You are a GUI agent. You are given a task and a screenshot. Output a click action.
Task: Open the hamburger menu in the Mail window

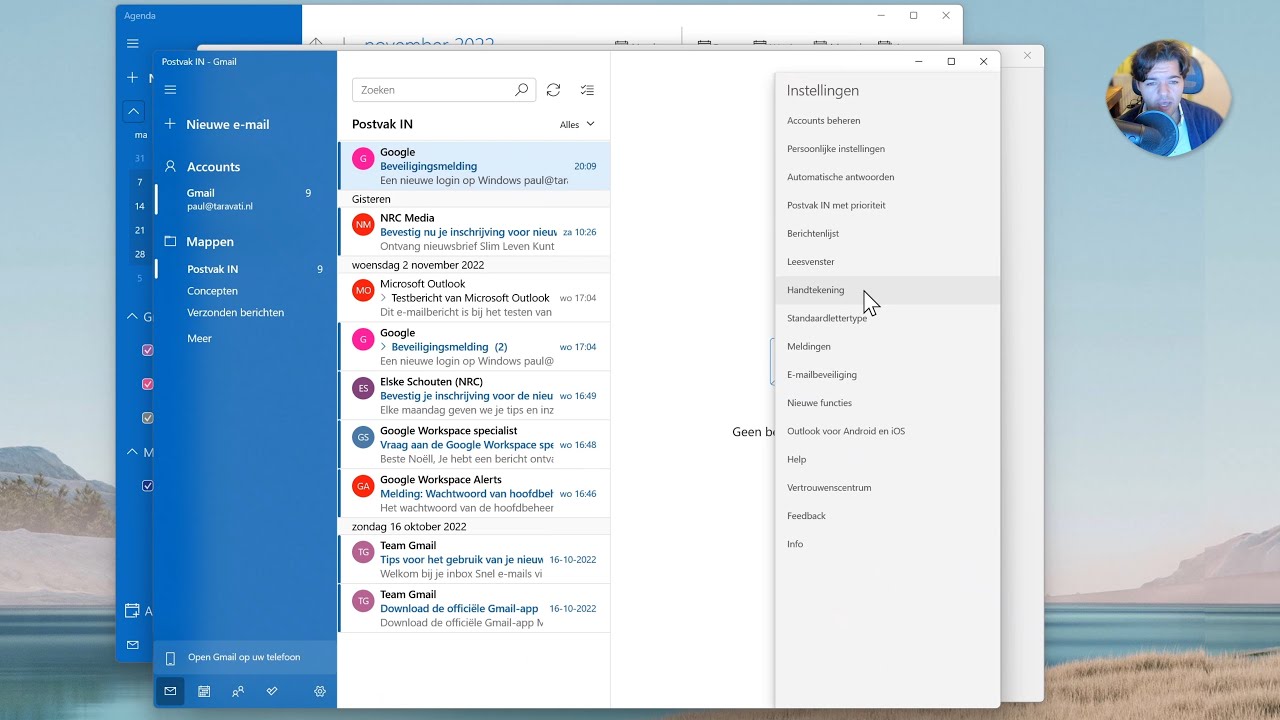click(x=170, y=90)
